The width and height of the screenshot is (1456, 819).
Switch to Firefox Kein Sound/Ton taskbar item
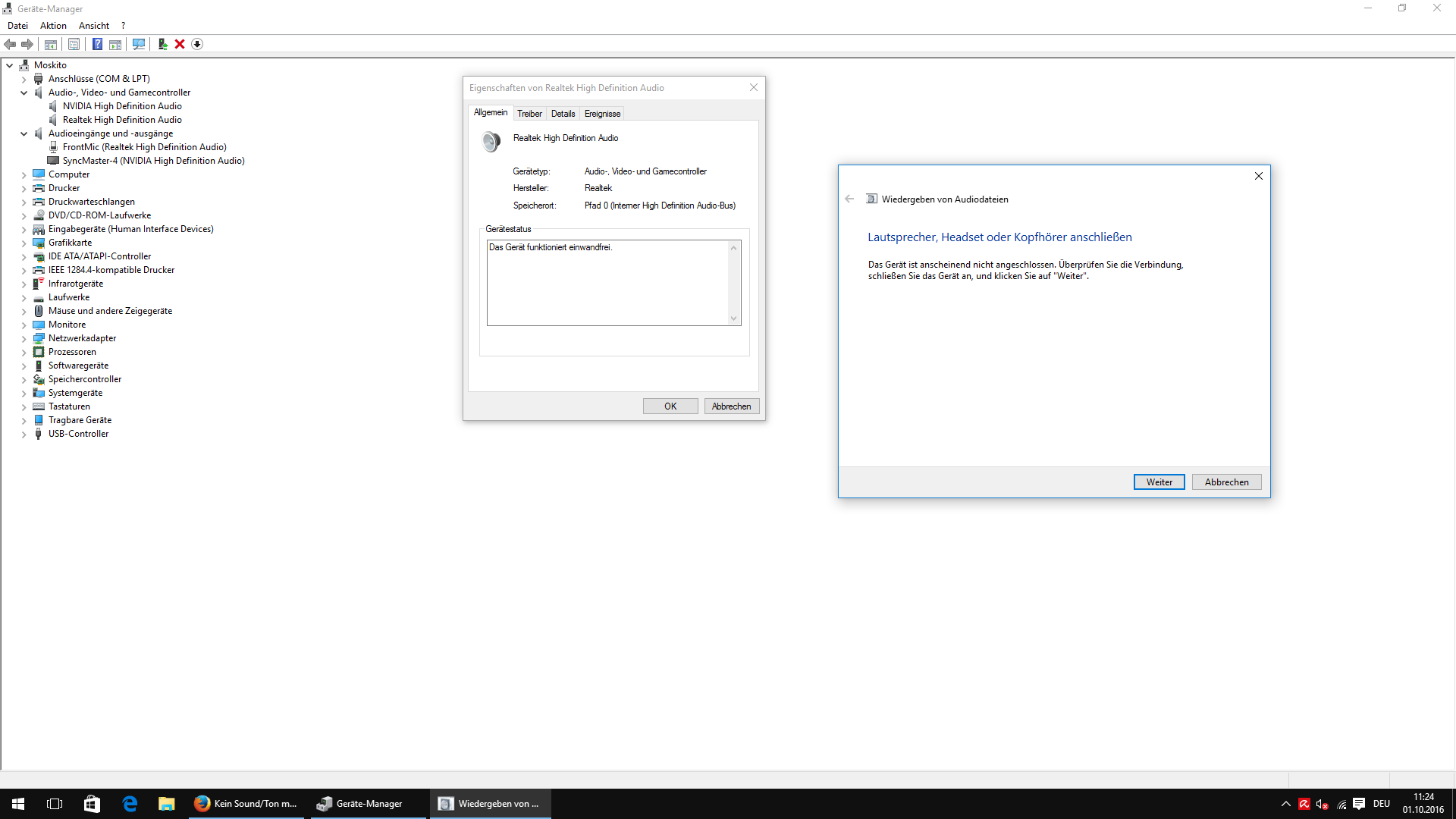coord(246,804)
